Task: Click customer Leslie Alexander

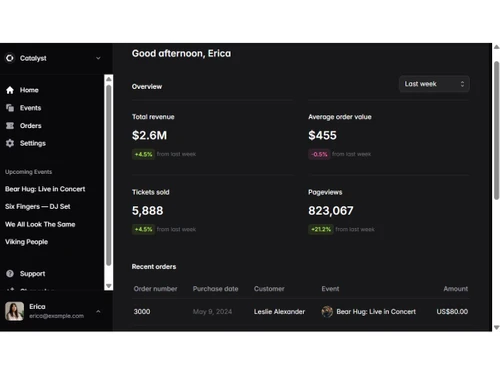Action: pos(279,312)
